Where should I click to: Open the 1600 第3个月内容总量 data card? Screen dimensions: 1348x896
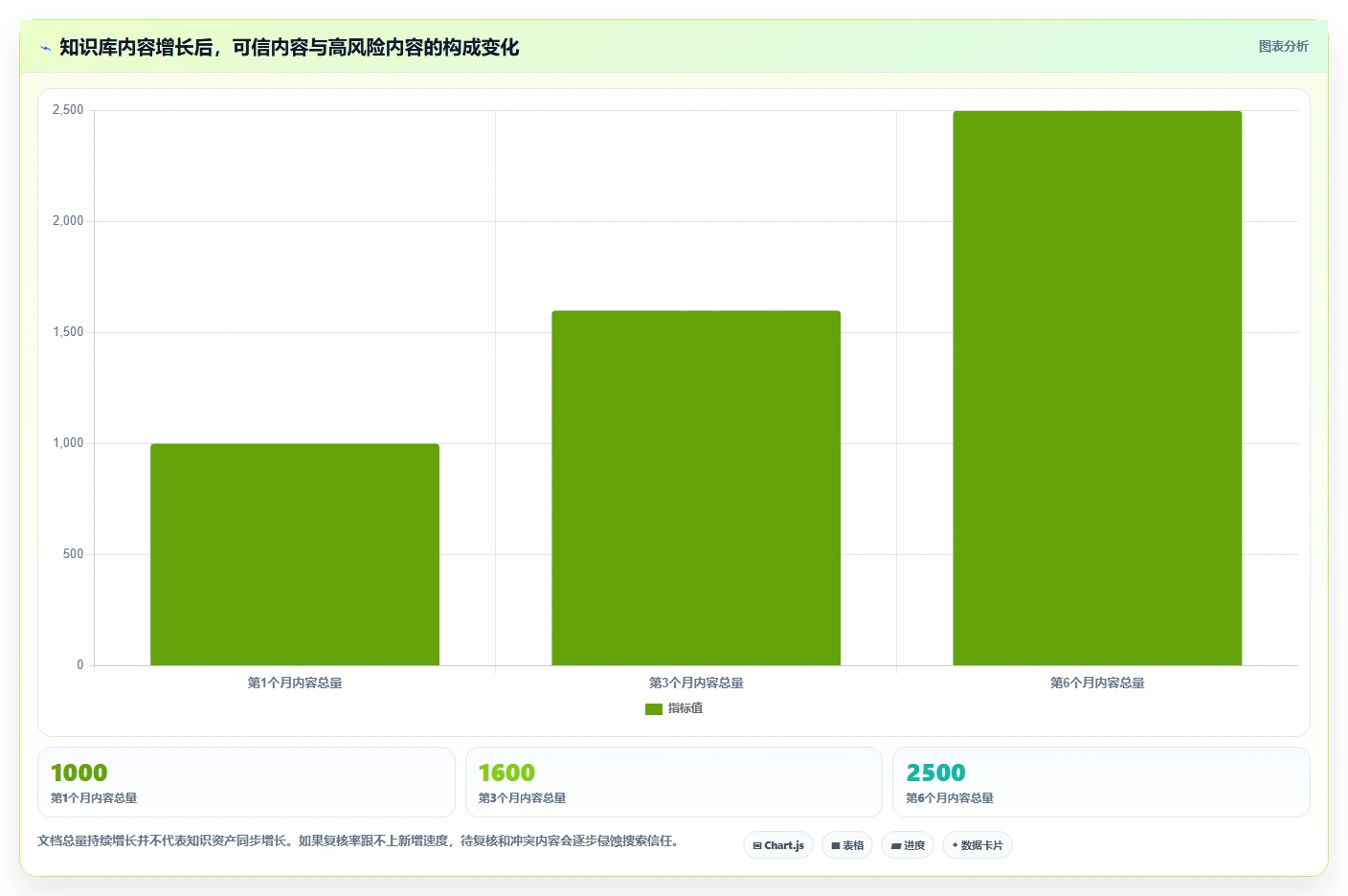[674, 782]
